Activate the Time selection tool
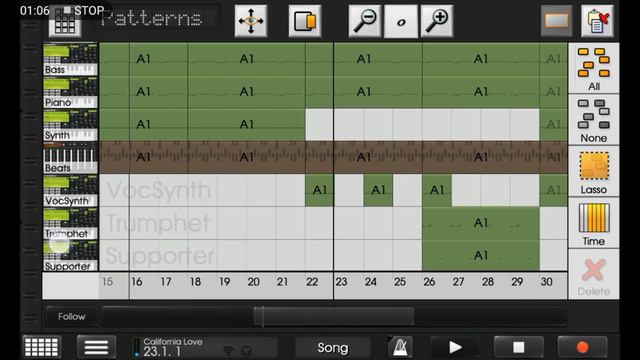The image size is (640, 360). pyautogui.click(x=594, y=223)
